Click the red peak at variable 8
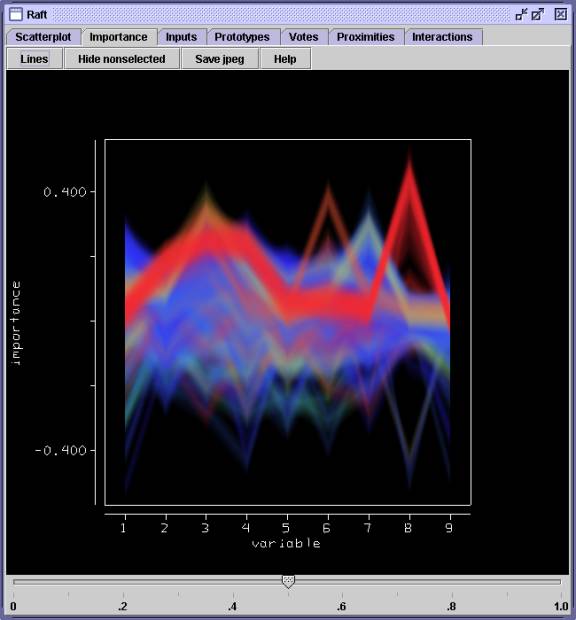 click(x=410, y=171)
